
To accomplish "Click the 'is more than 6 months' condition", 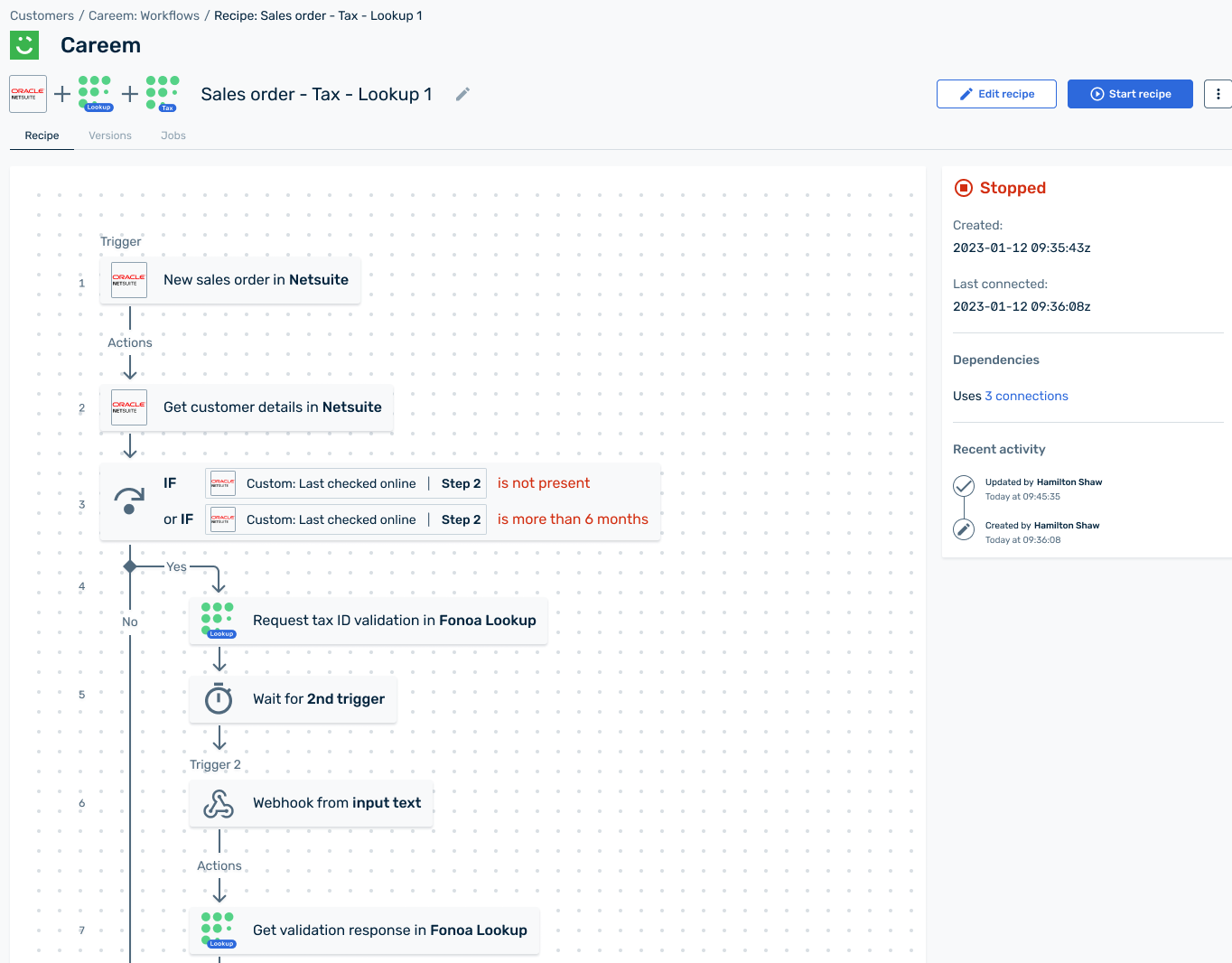I will [x=573, y=519].
